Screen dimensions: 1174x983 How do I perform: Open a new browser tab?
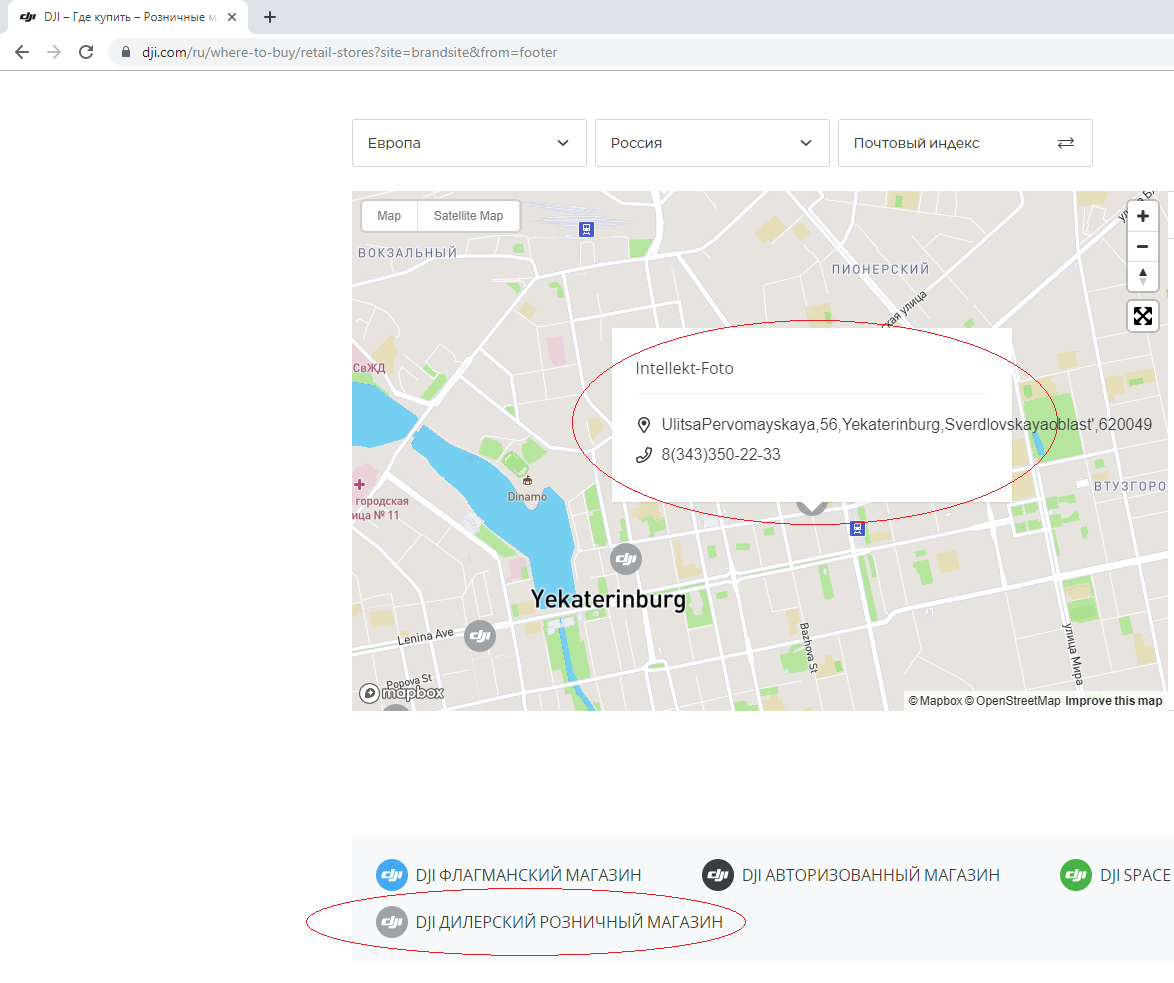click(x=270, y=17)
